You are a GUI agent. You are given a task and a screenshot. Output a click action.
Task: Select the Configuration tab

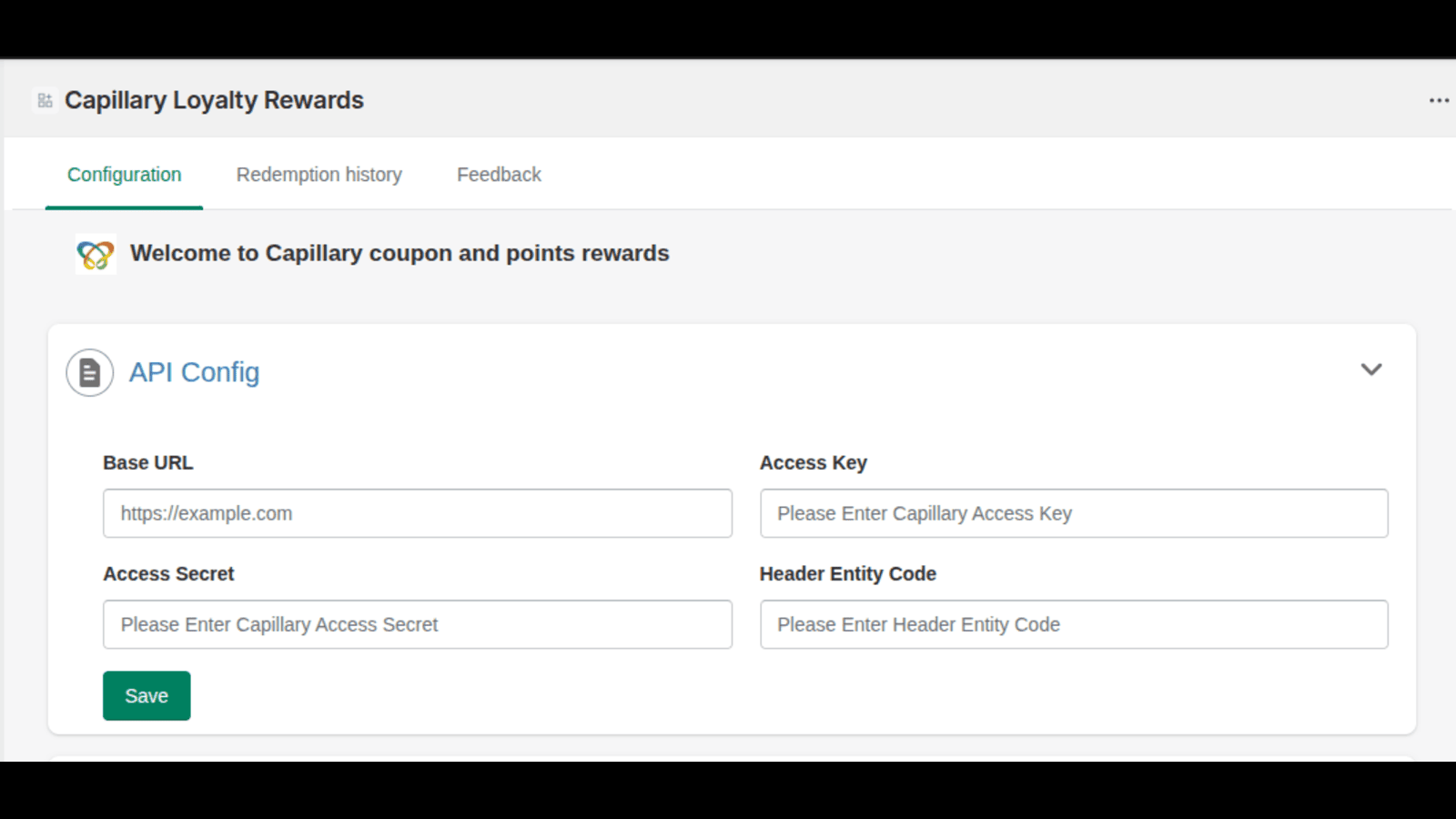click(124, 174)
